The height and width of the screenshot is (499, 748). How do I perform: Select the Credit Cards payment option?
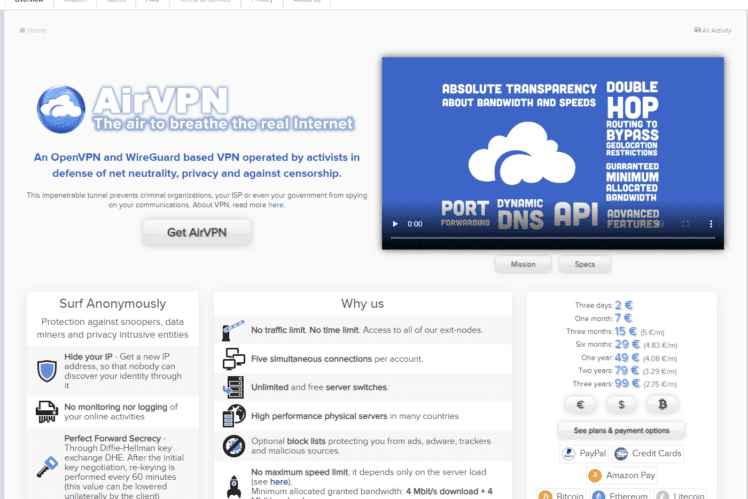tap(648, 453)
